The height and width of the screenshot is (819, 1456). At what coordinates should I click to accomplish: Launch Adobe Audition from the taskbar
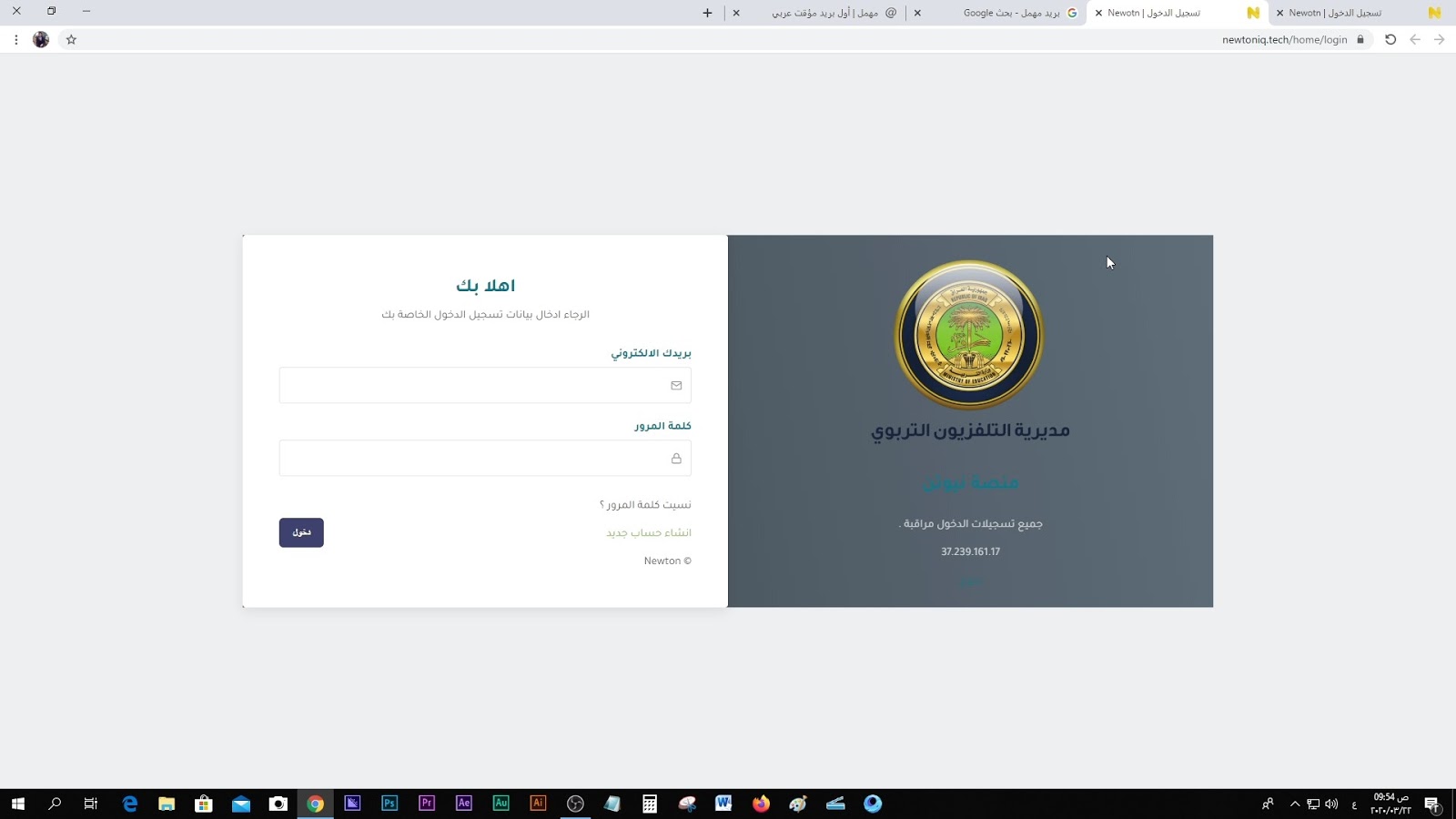(x=500, y=804)
